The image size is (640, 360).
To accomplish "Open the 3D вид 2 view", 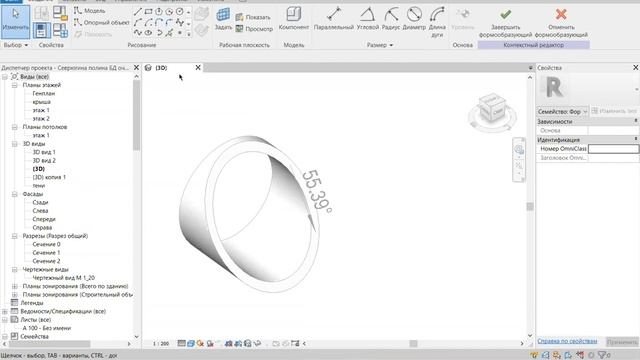I will coord(44,161).
